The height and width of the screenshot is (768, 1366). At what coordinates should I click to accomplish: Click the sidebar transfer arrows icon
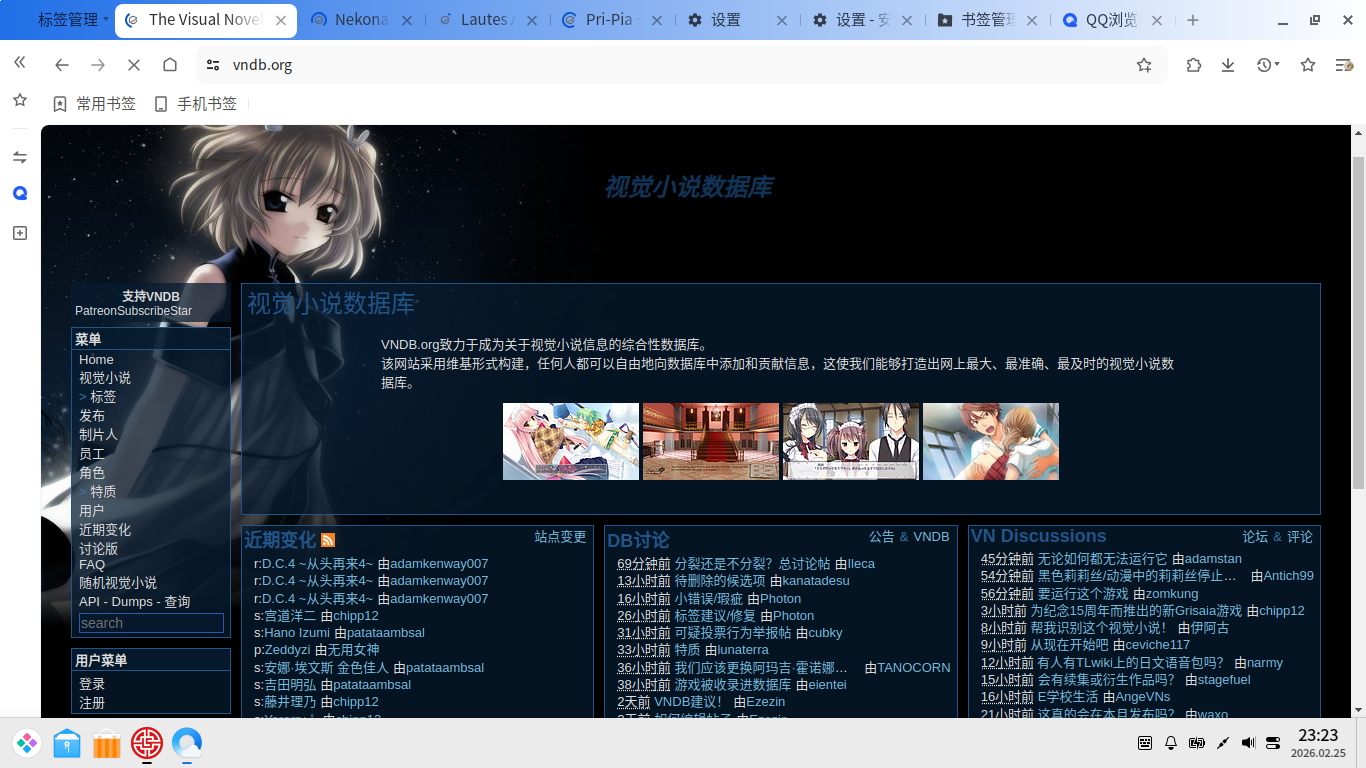19,157
